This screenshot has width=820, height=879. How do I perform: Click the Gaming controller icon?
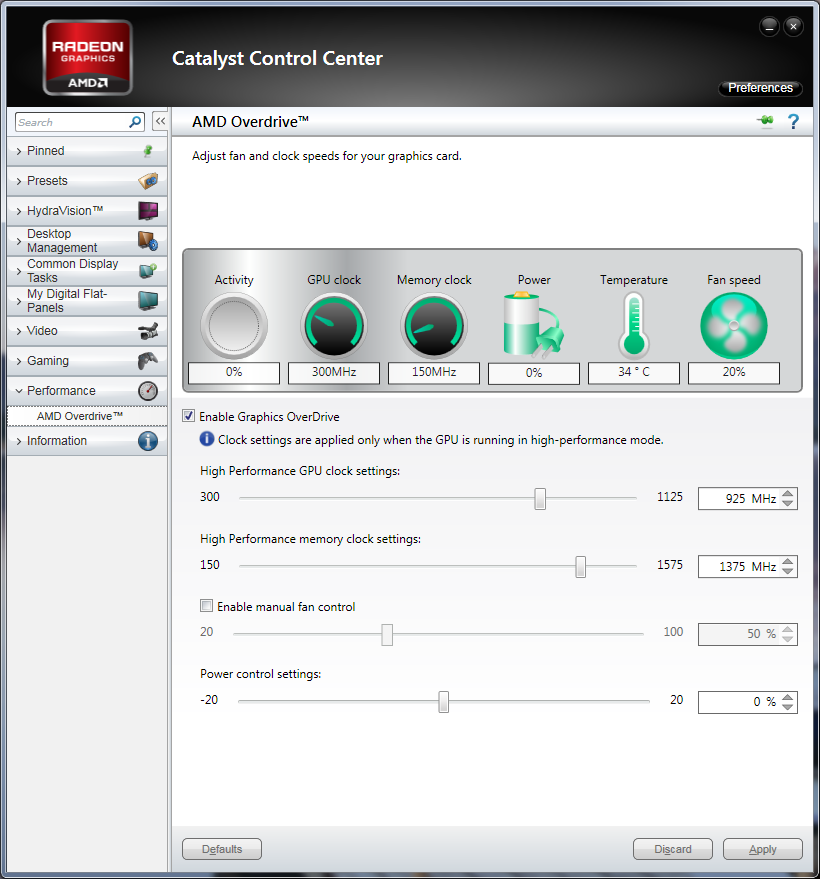pos(148,360)
